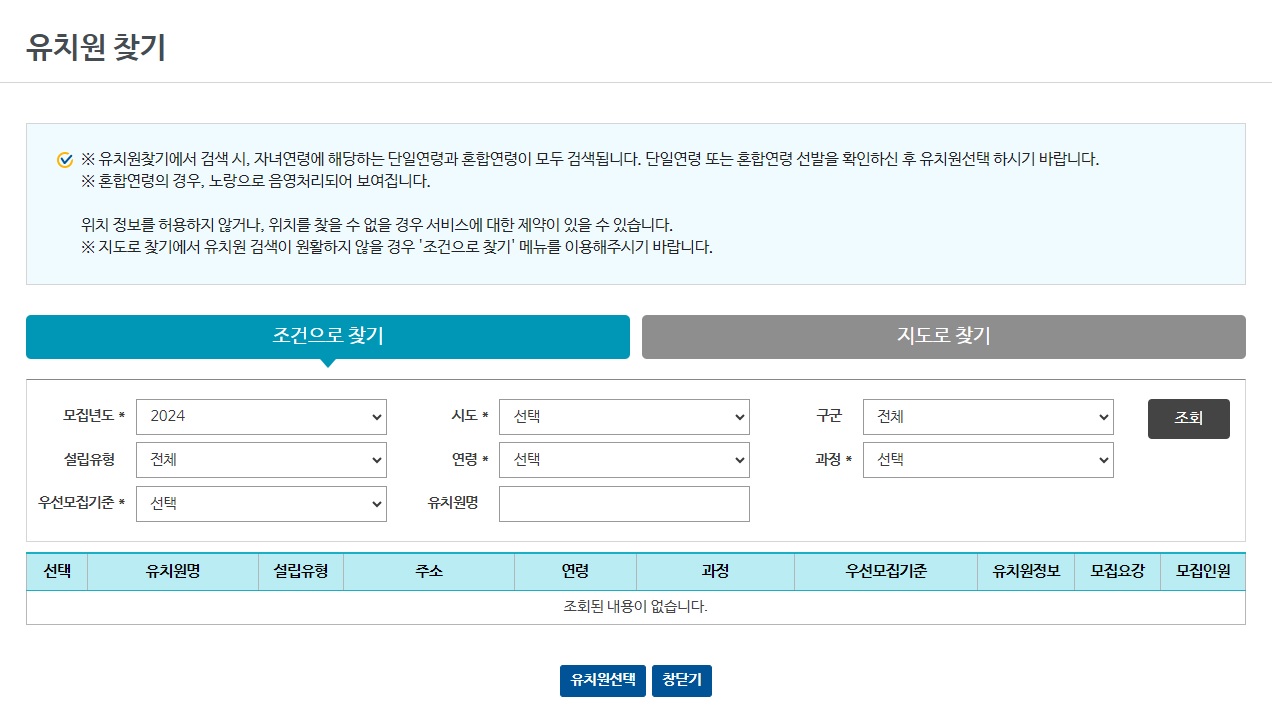Screen dimensions: 1272x711
Task: Open the 모집년도 year dropdown
Action: pos(260,417)
